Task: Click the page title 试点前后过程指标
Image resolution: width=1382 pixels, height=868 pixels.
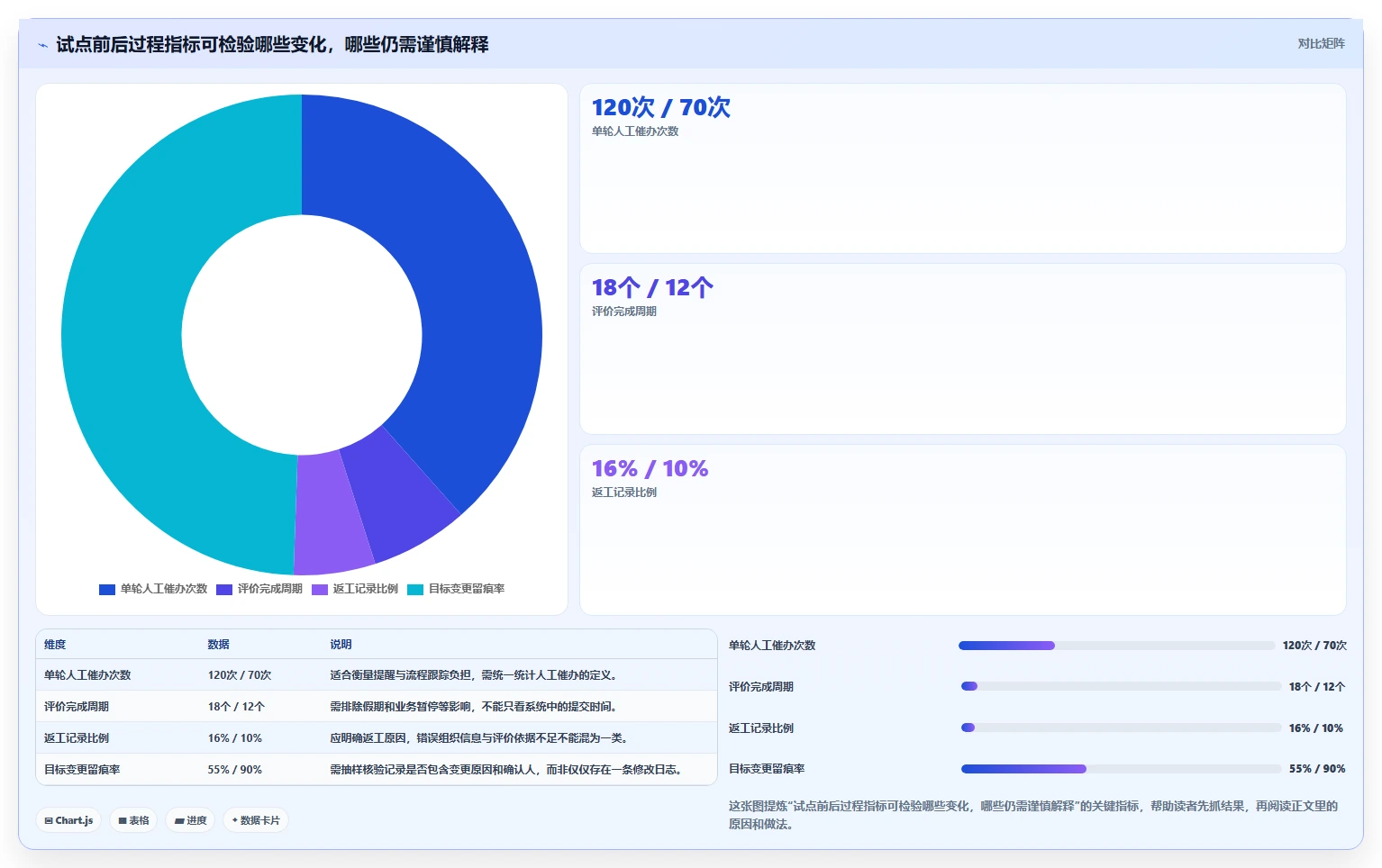Action: point(272,44)
